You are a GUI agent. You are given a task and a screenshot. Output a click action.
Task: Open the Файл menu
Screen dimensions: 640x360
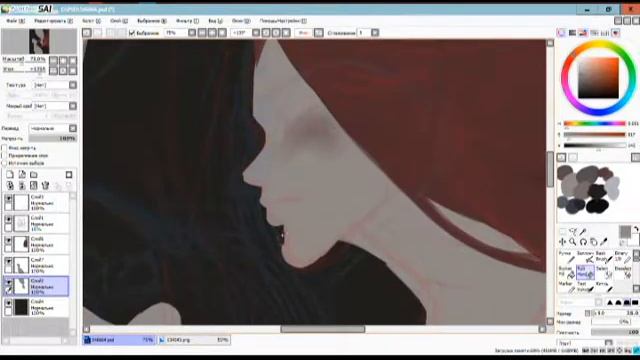[x=16, y=20]
